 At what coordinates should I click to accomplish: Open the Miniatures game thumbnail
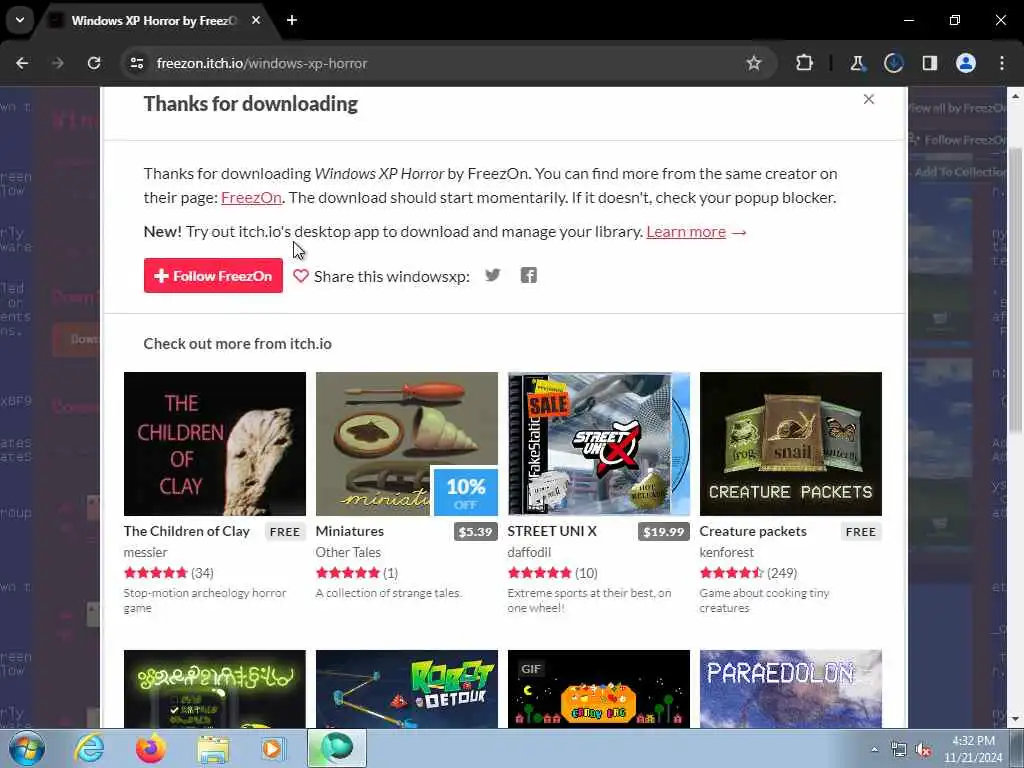pyautogui.click(x=406, y=443)
